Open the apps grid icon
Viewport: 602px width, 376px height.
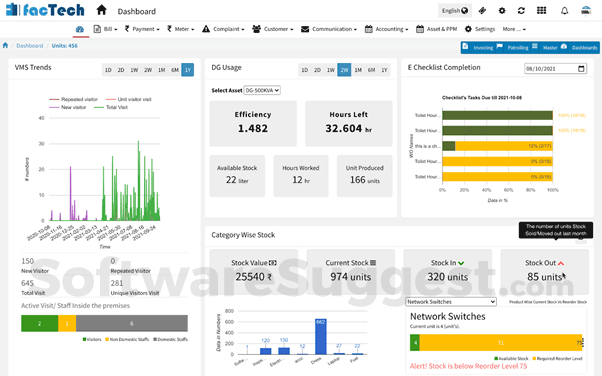tap(541, 10)
